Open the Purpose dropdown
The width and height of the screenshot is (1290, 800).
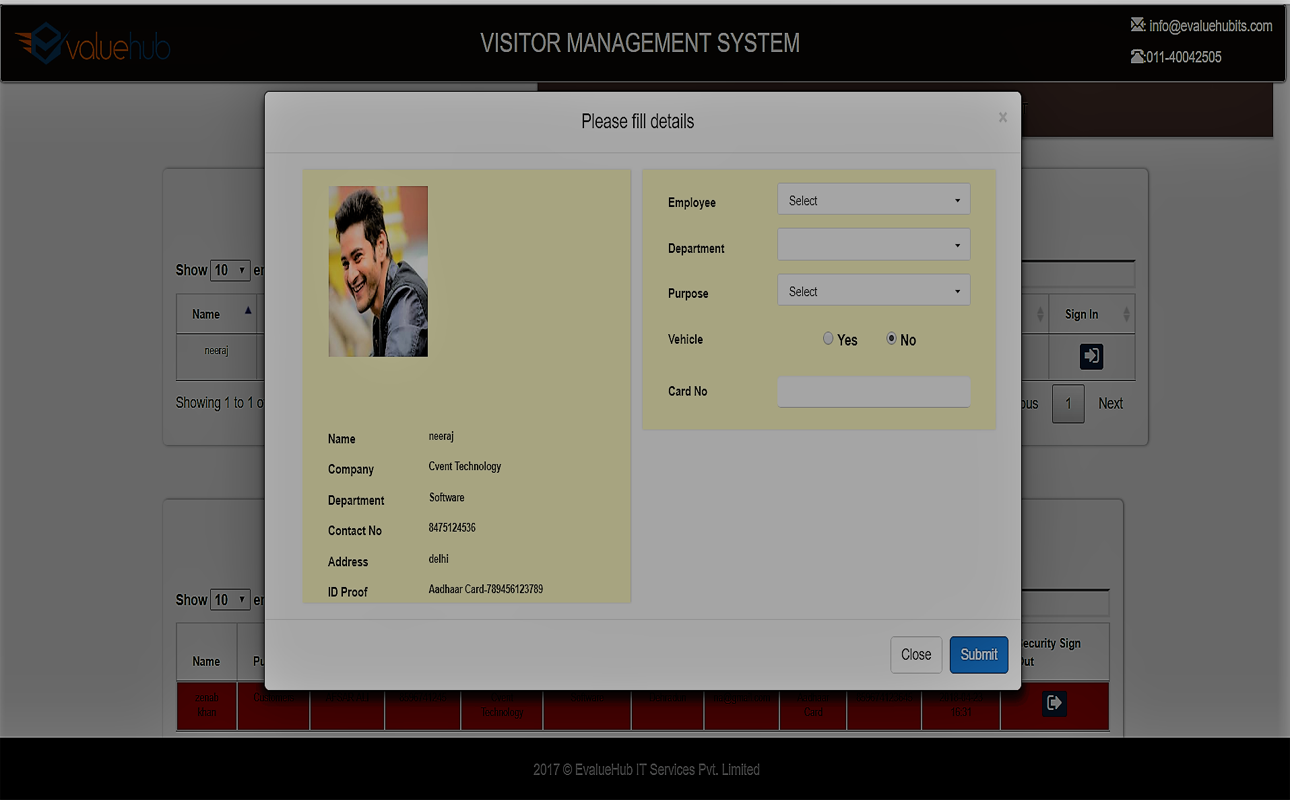(x=873, y=292)
